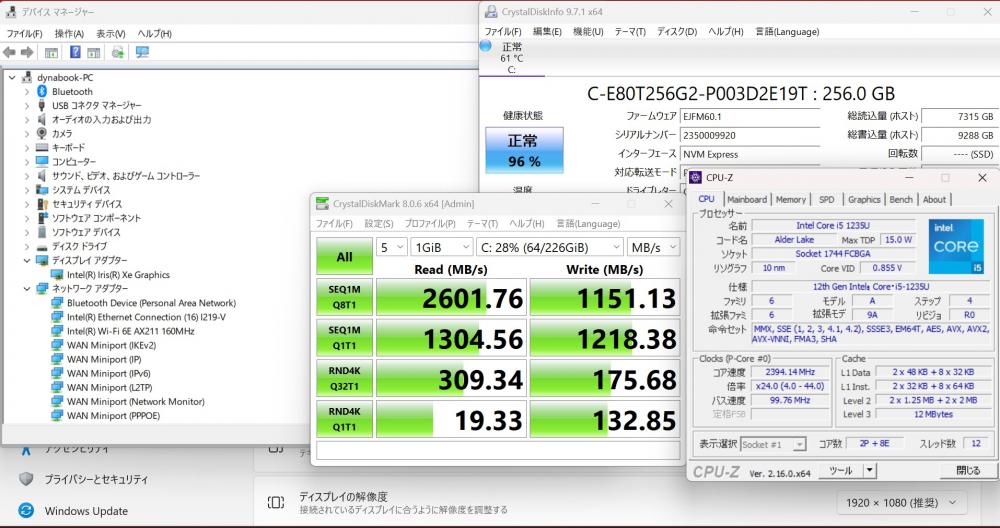Click the Intel Core i5 logo in CPU-Z
The image size is (1000, 528).
pyautogui.click(x=956, y=246)
